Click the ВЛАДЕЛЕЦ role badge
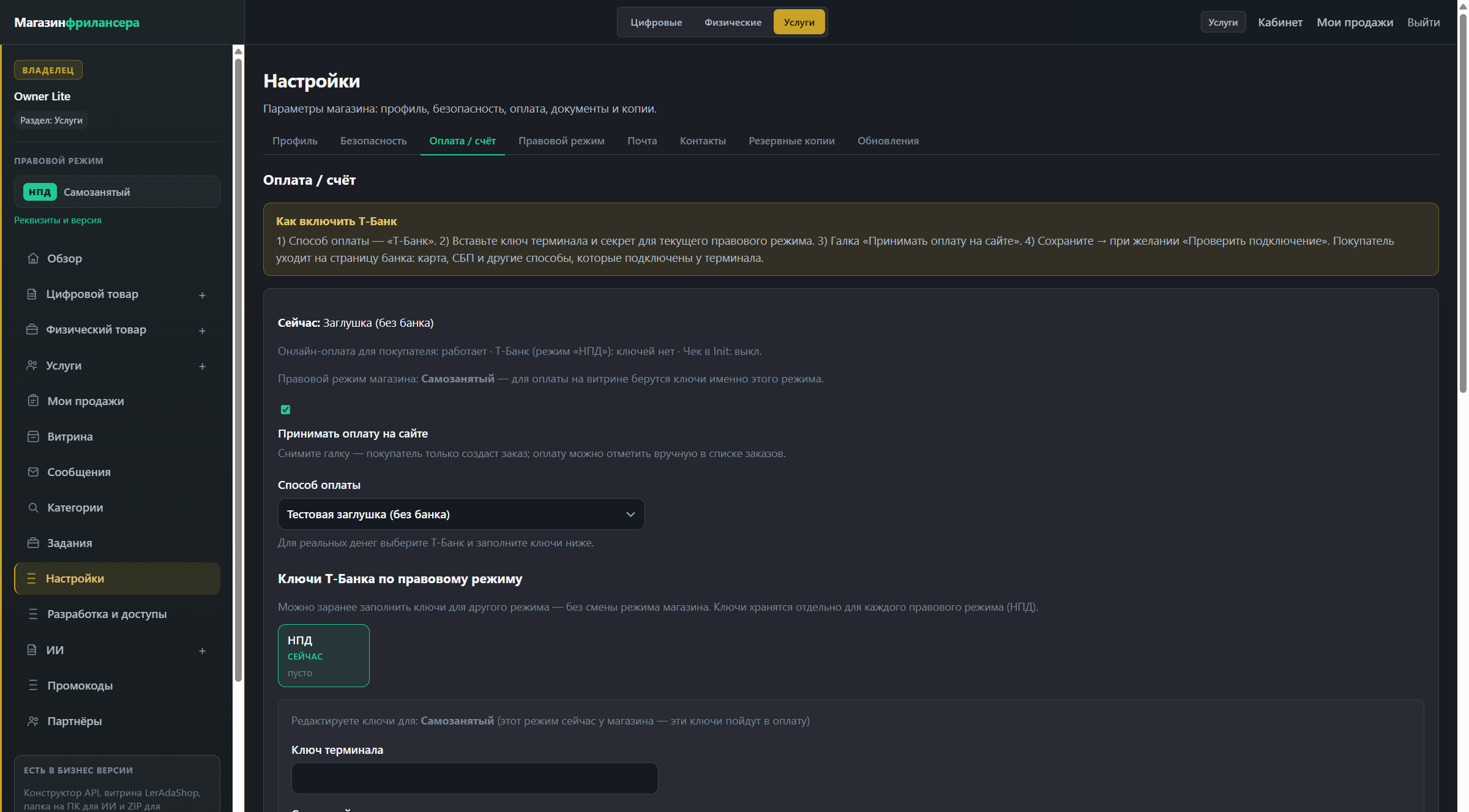The image size is (1469, 812). tap(48, 70)
